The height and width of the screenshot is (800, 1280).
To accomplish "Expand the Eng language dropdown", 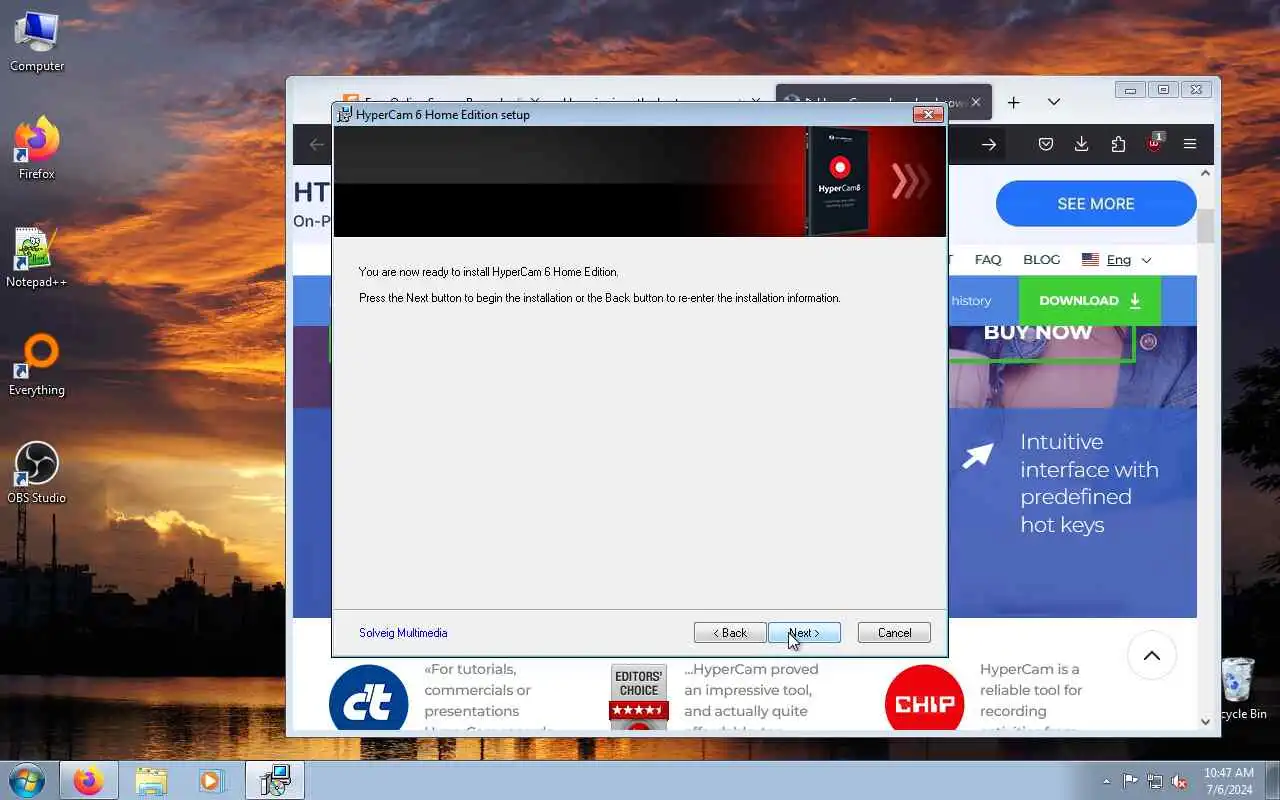I will [1117, 260].
